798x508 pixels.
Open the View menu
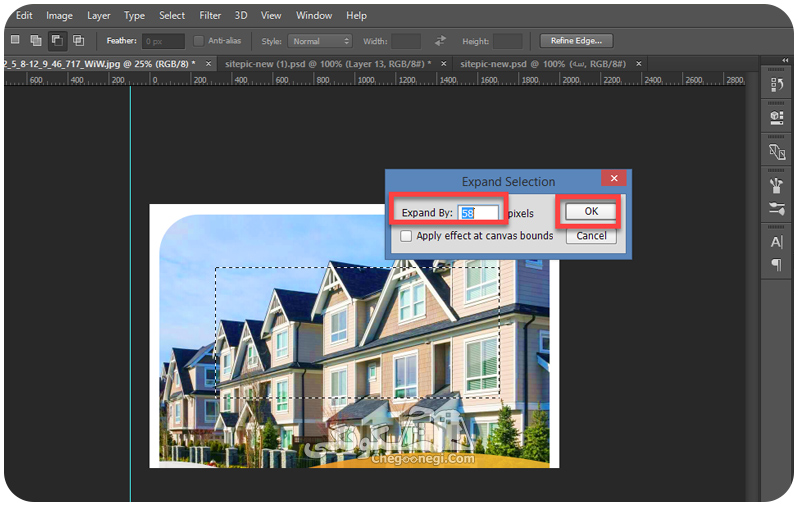(271, 16)
